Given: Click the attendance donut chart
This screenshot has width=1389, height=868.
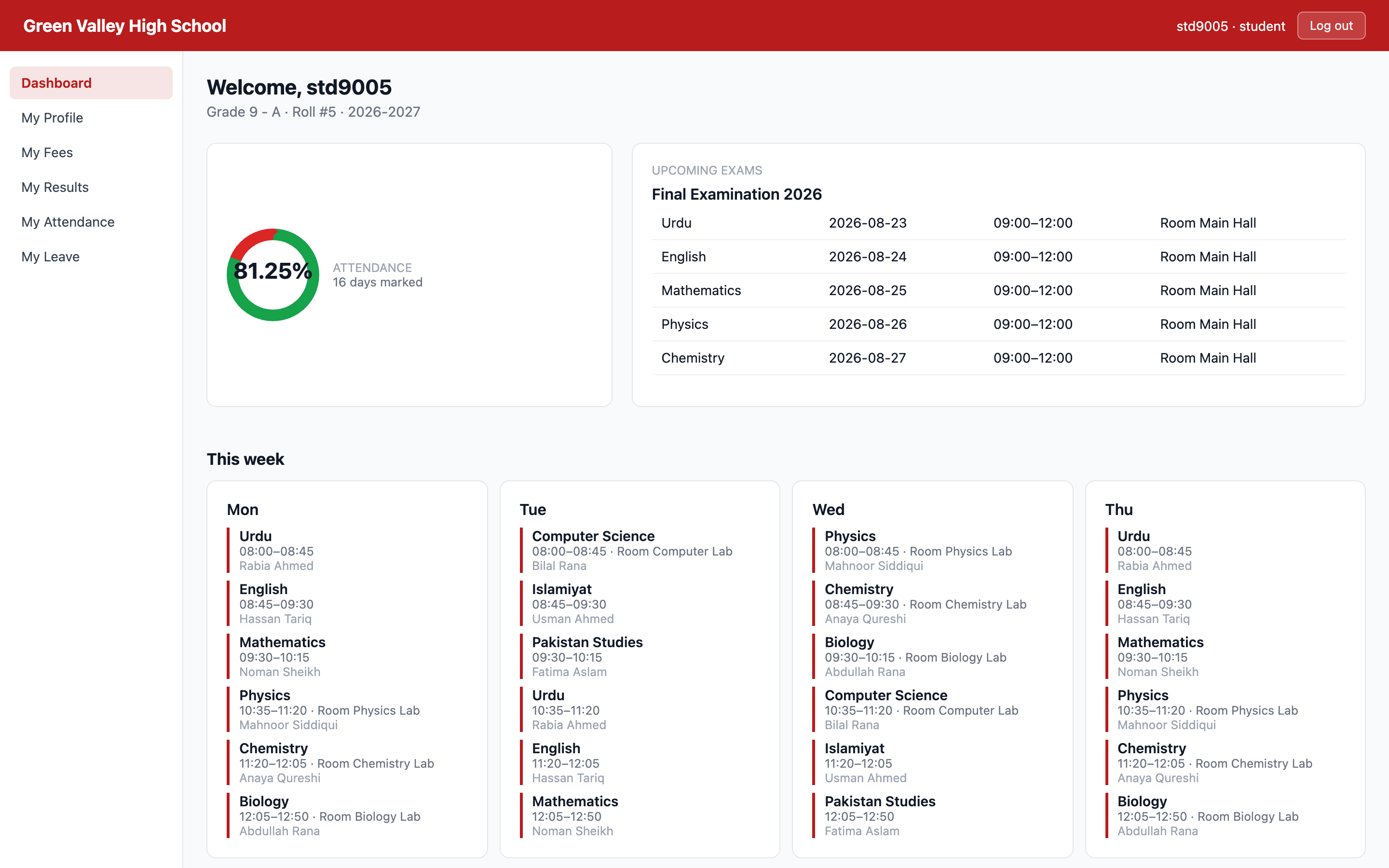Looking at the screenshot, I should [272, 274].
